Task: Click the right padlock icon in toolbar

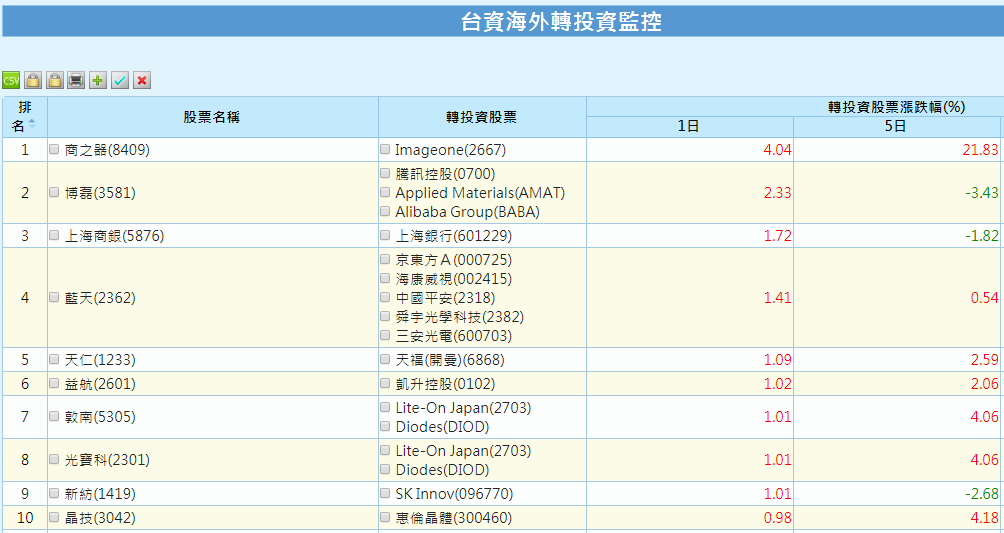Action: [55, 80]
